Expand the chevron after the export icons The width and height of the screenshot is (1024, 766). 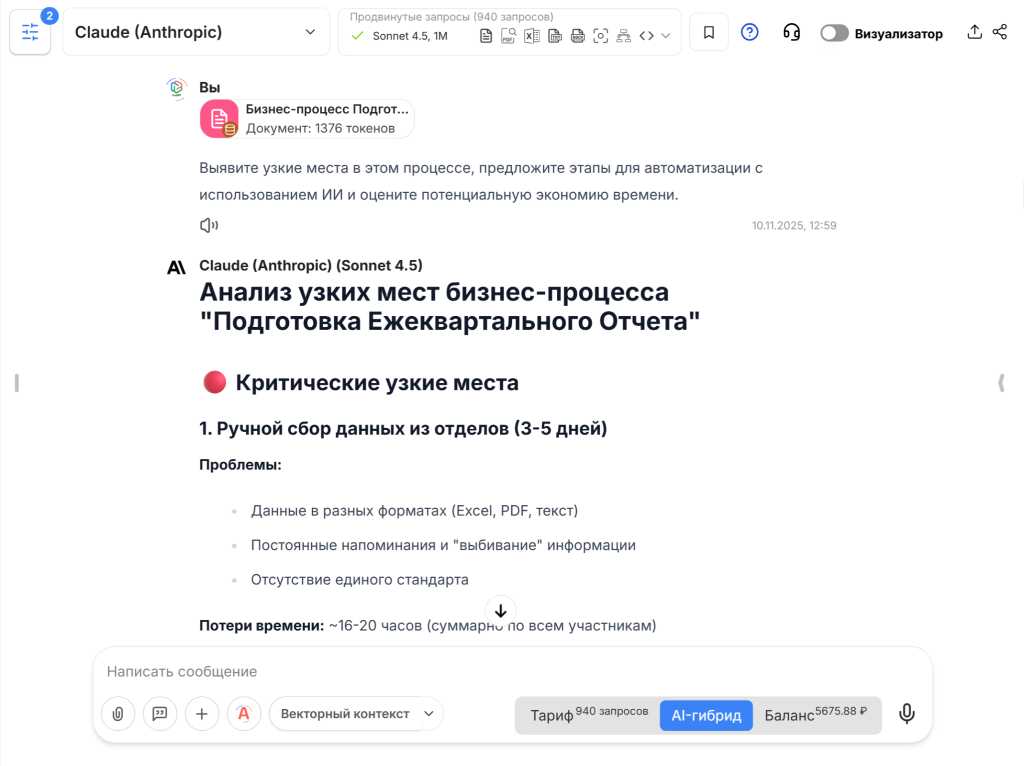point(665,35)
